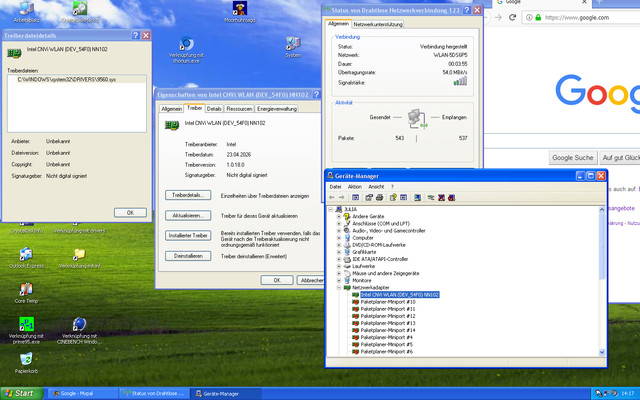The image size is (640, 400).
Task: Launch the prime95.exe desktop shortcut
Action: tap(26, 330)
